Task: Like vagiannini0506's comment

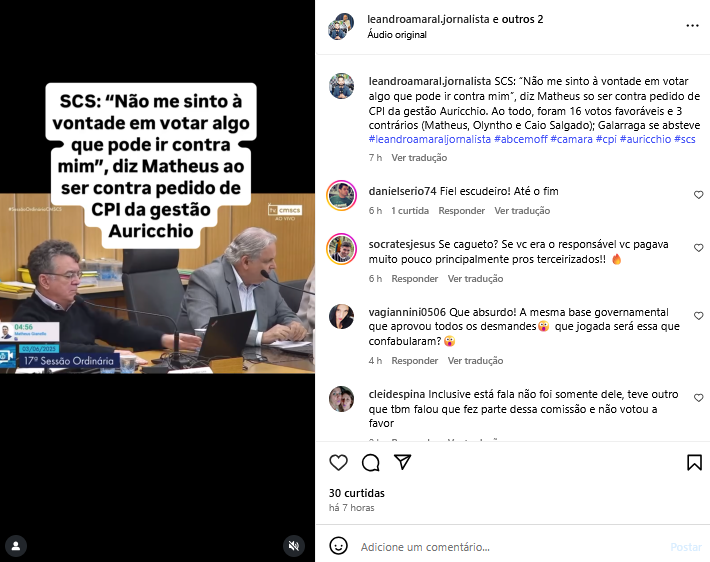Action: coord(698,316)
